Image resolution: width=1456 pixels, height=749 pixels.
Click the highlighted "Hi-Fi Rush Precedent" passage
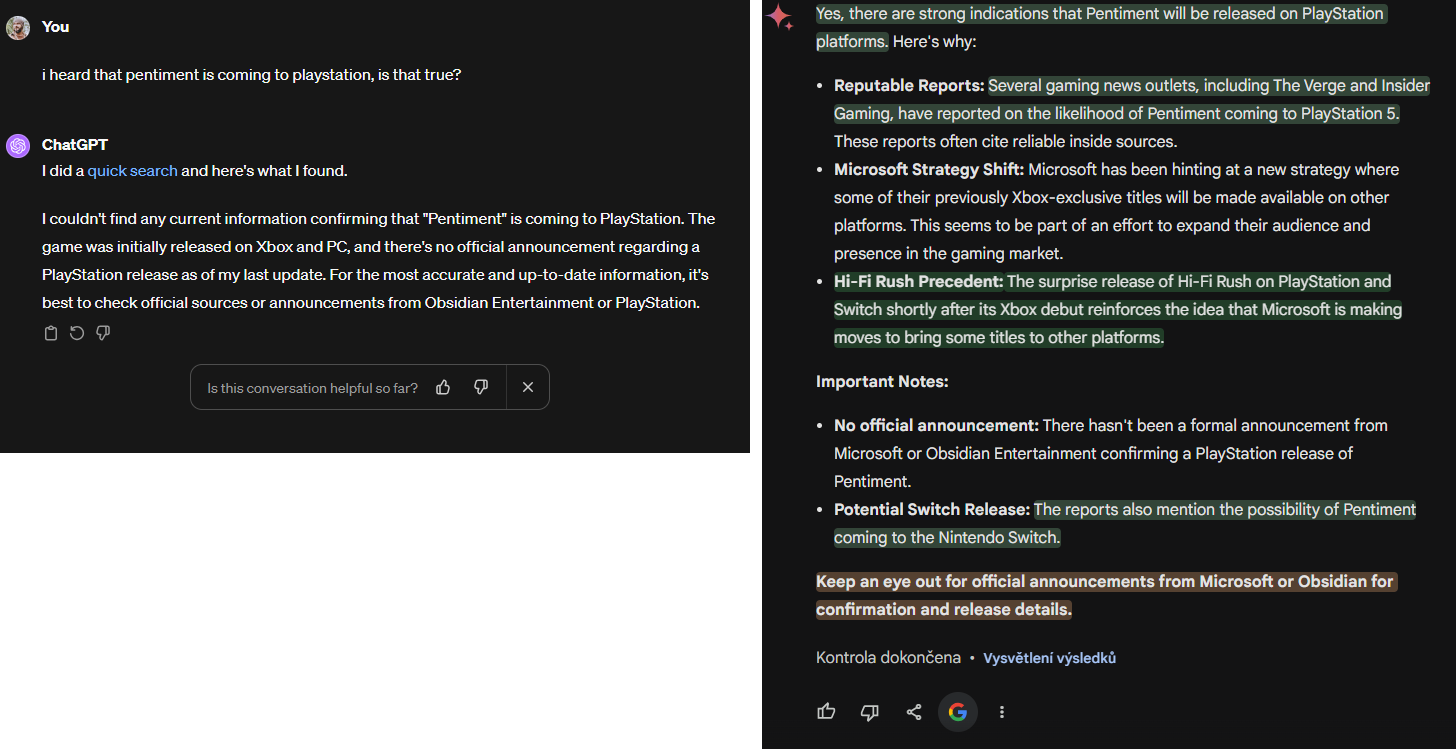[1118, 310]
